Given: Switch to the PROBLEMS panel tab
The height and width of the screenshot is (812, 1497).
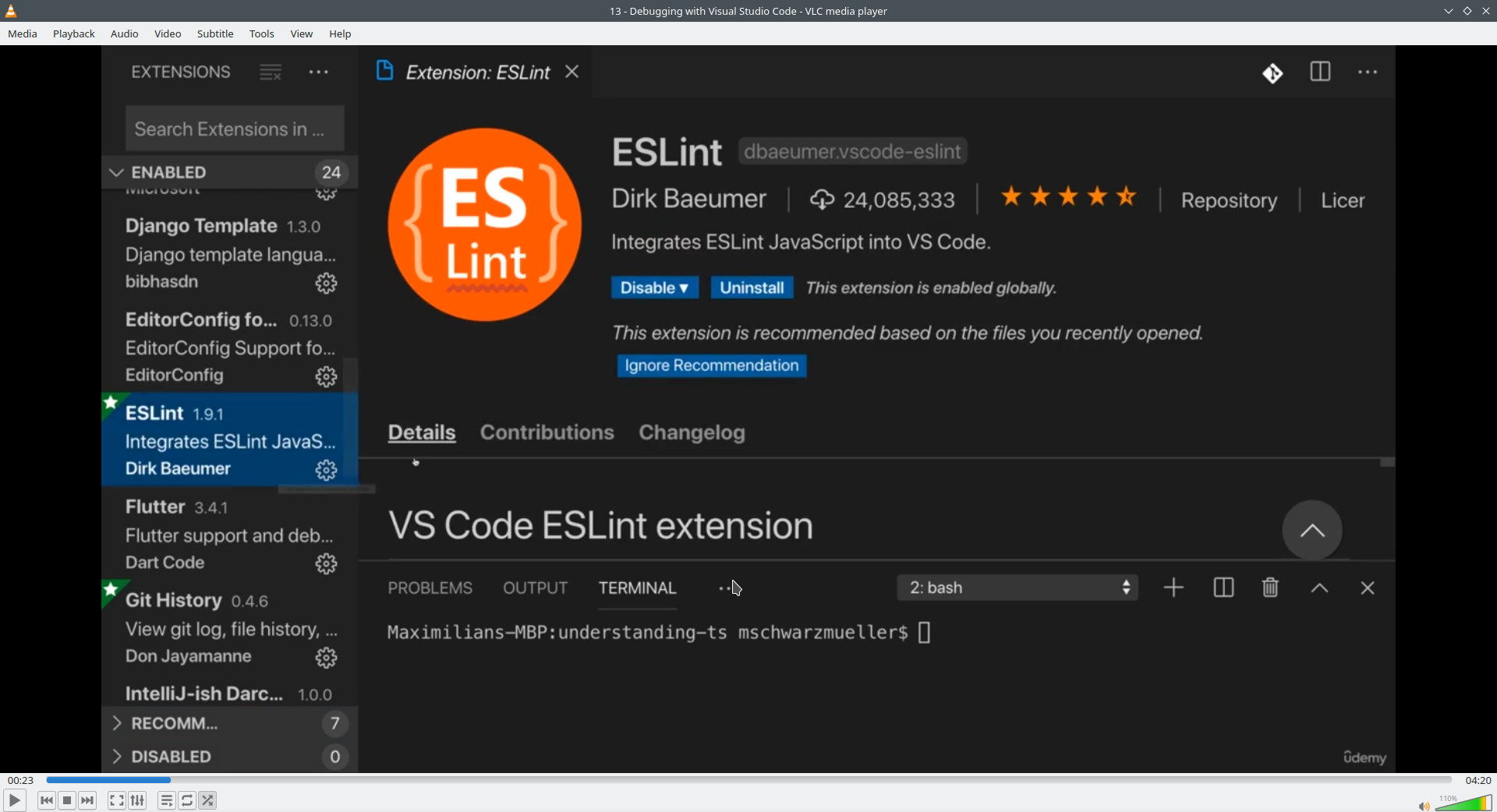Looking at the screenshot, I should 430,588.
